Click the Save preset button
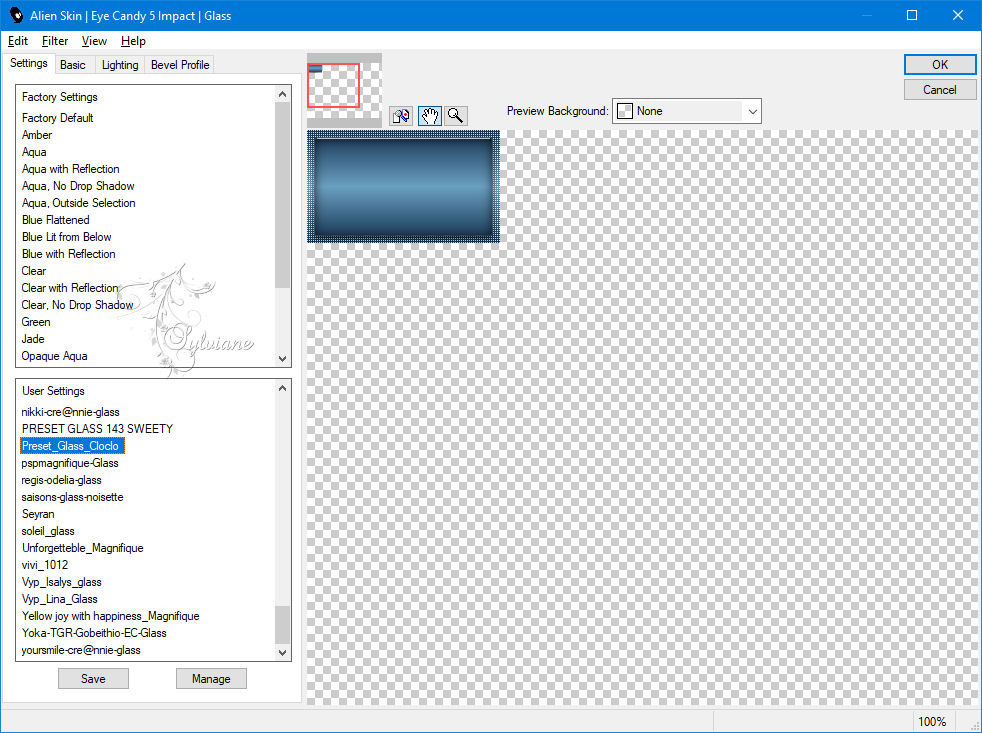Screen dimensions: 982x733 click(93, 678)
